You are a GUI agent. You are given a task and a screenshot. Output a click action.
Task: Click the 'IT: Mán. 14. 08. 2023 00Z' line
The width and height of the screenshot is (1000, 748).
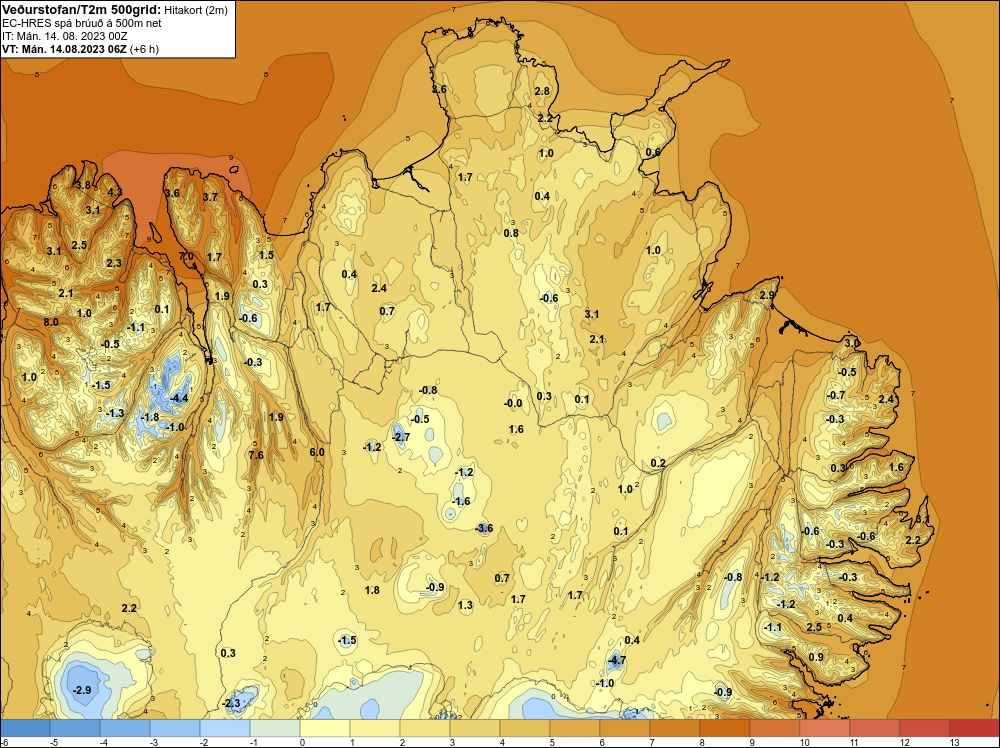[x=65, y=36]
